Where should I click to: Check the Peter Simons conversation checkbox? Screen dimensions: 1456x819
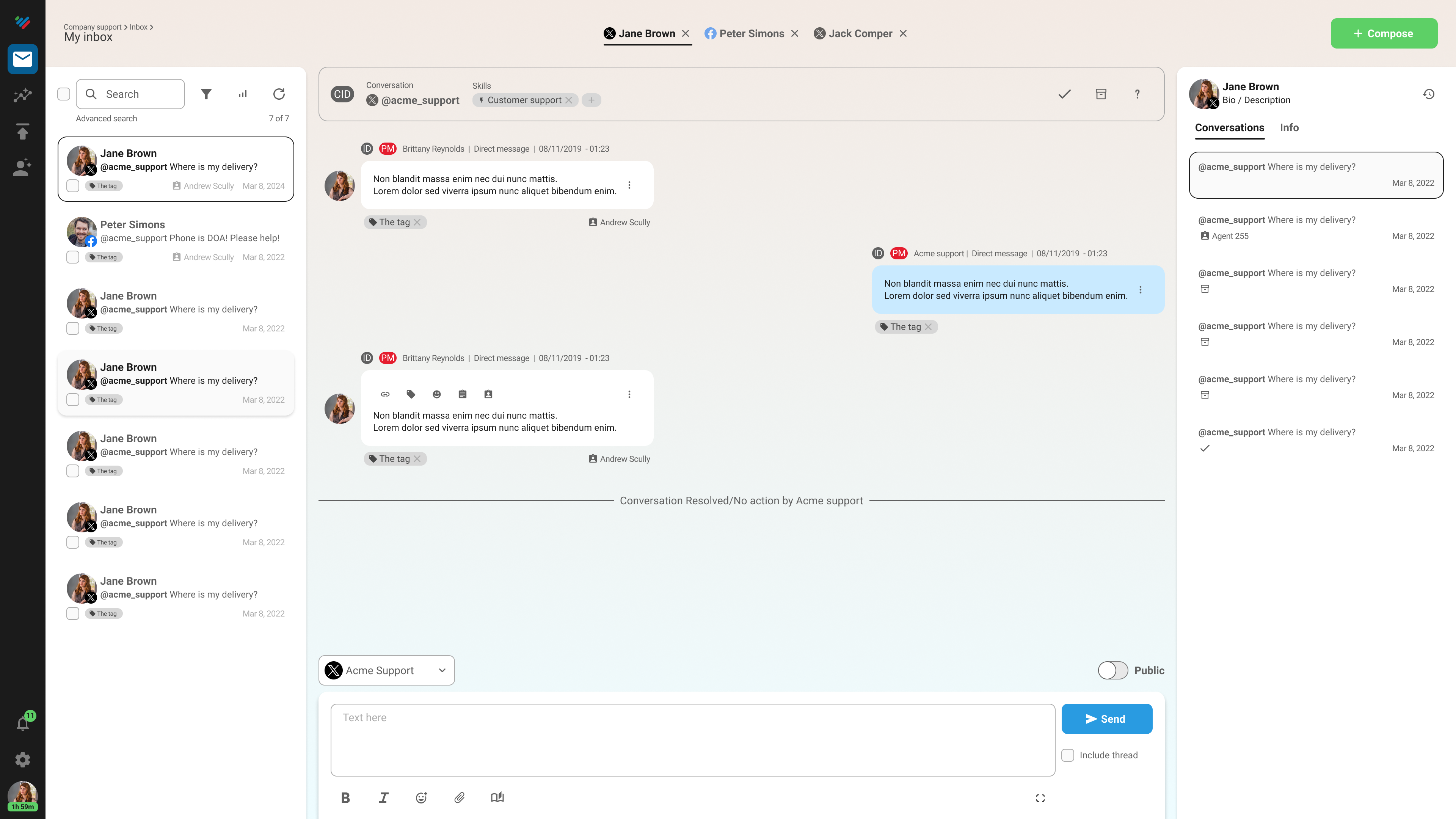pyautogui.click(x=73, y=257)
